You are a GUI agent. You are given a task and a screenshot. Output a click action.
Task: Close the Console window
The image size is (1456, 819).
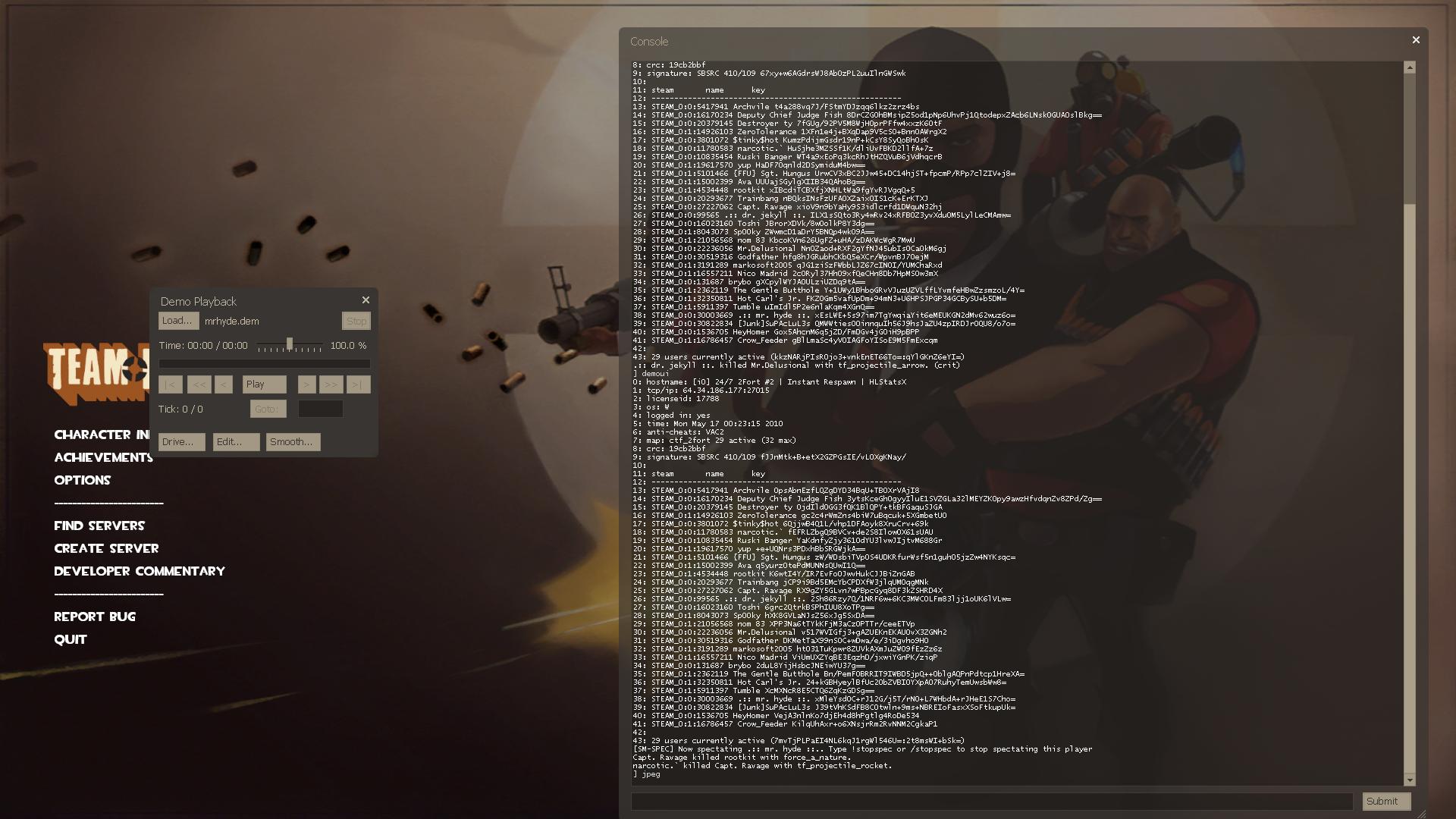tap(1415, 40)
